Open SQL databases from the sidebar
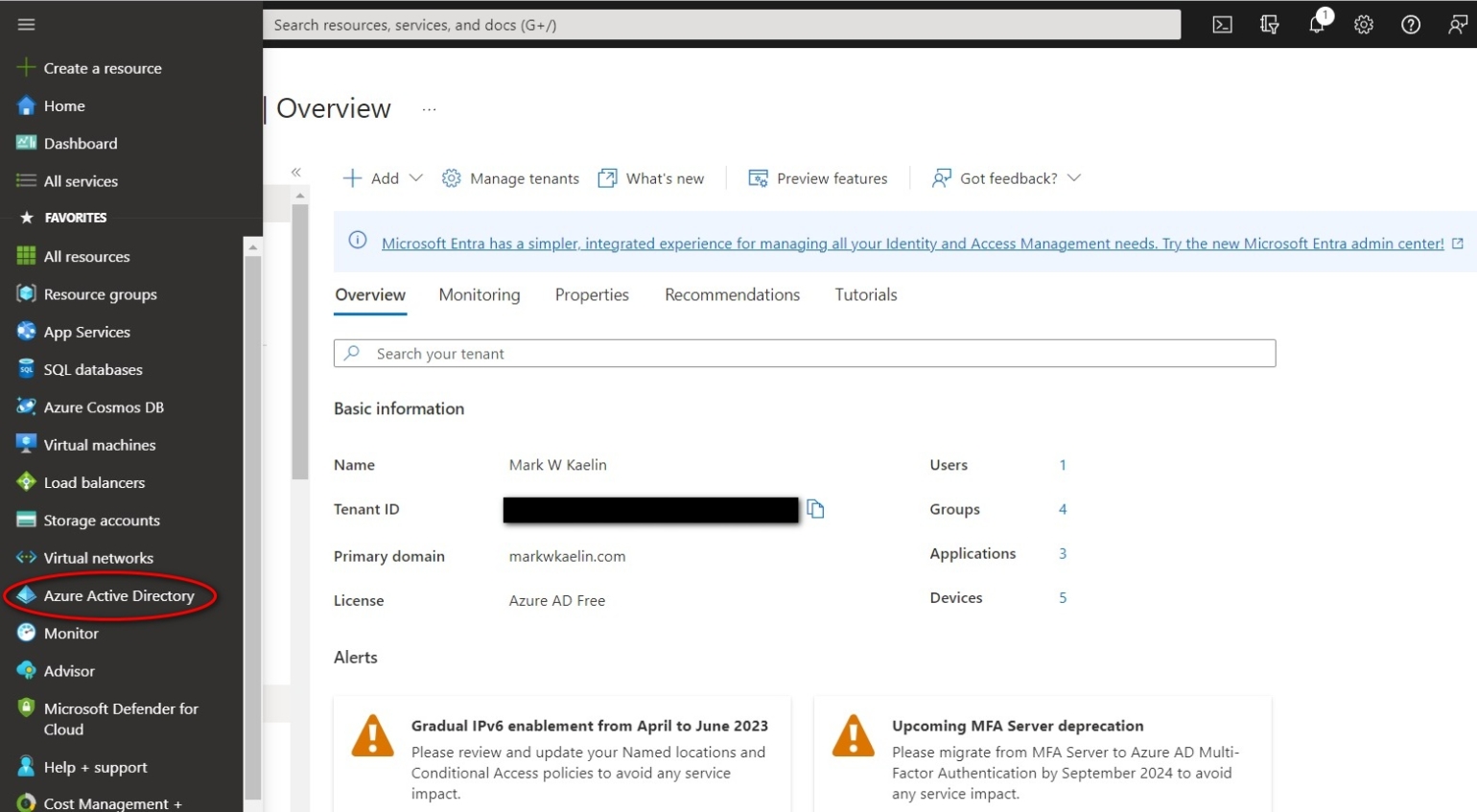Screen dimensions: 1477x812 [91, 369]
